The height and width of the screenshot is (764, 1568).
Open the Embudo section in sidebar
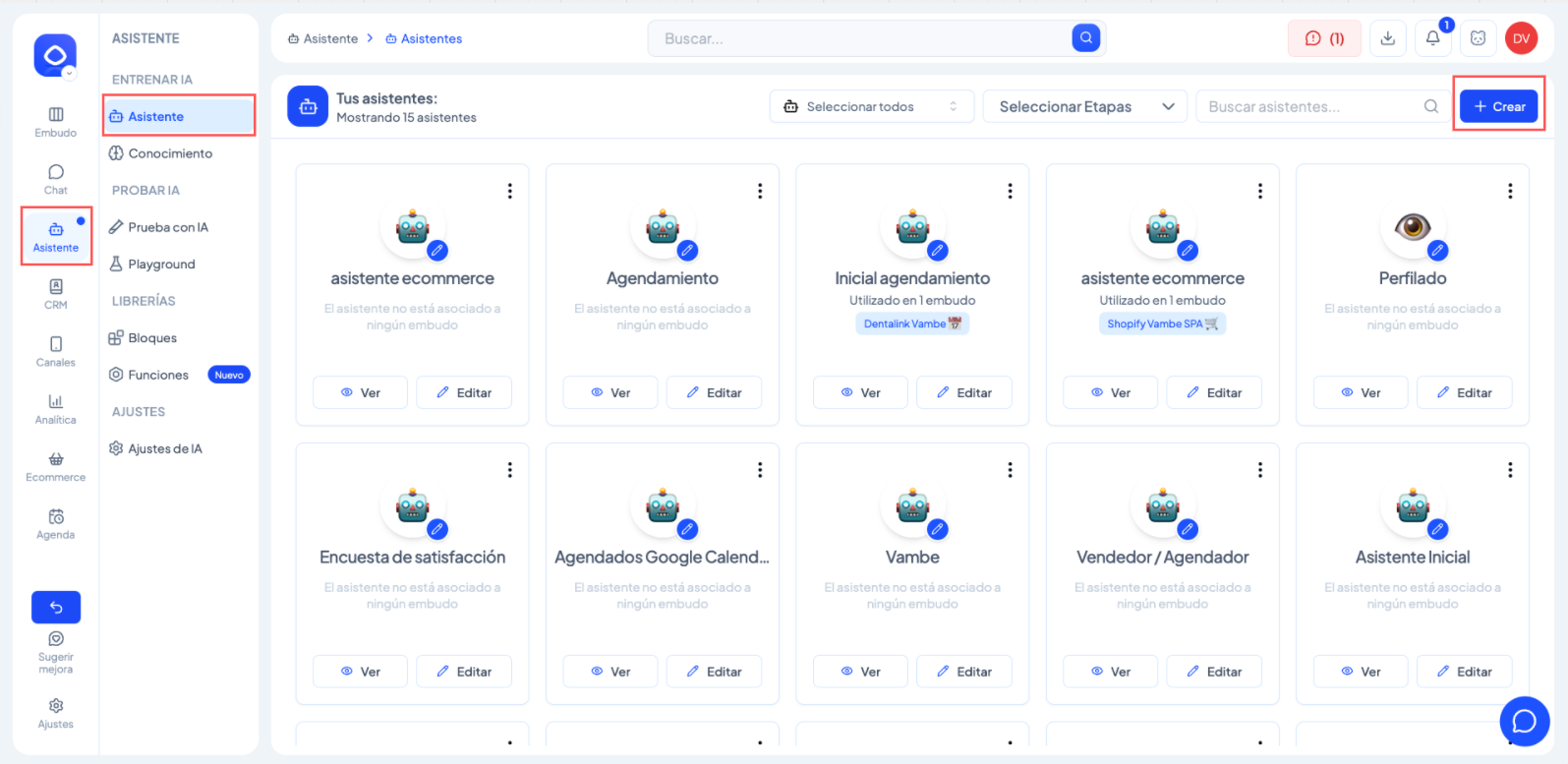point(56,122)
